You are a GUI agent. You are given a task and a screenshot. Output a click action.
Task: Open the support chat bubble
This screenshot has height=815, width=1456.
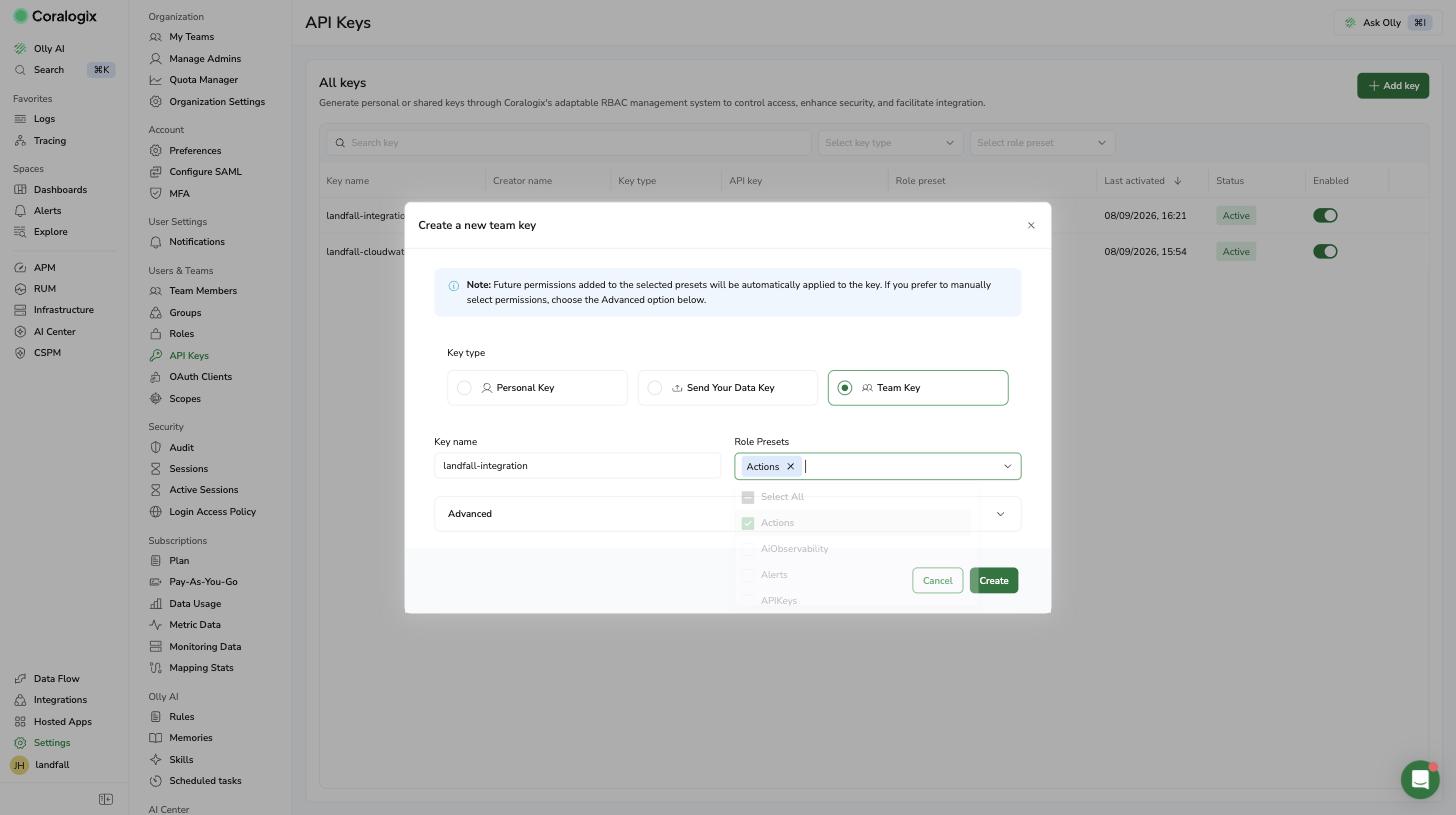click(x=1420, y=779)
